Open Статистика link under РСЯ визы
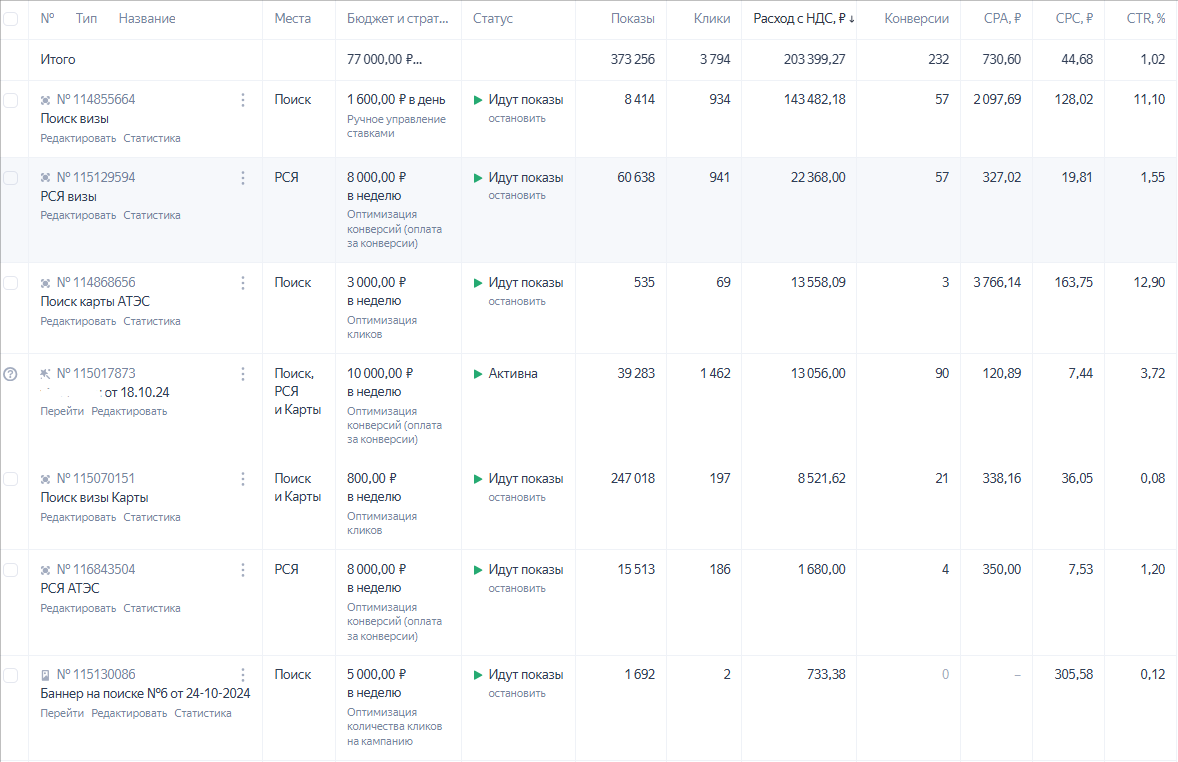 (152, 216)
